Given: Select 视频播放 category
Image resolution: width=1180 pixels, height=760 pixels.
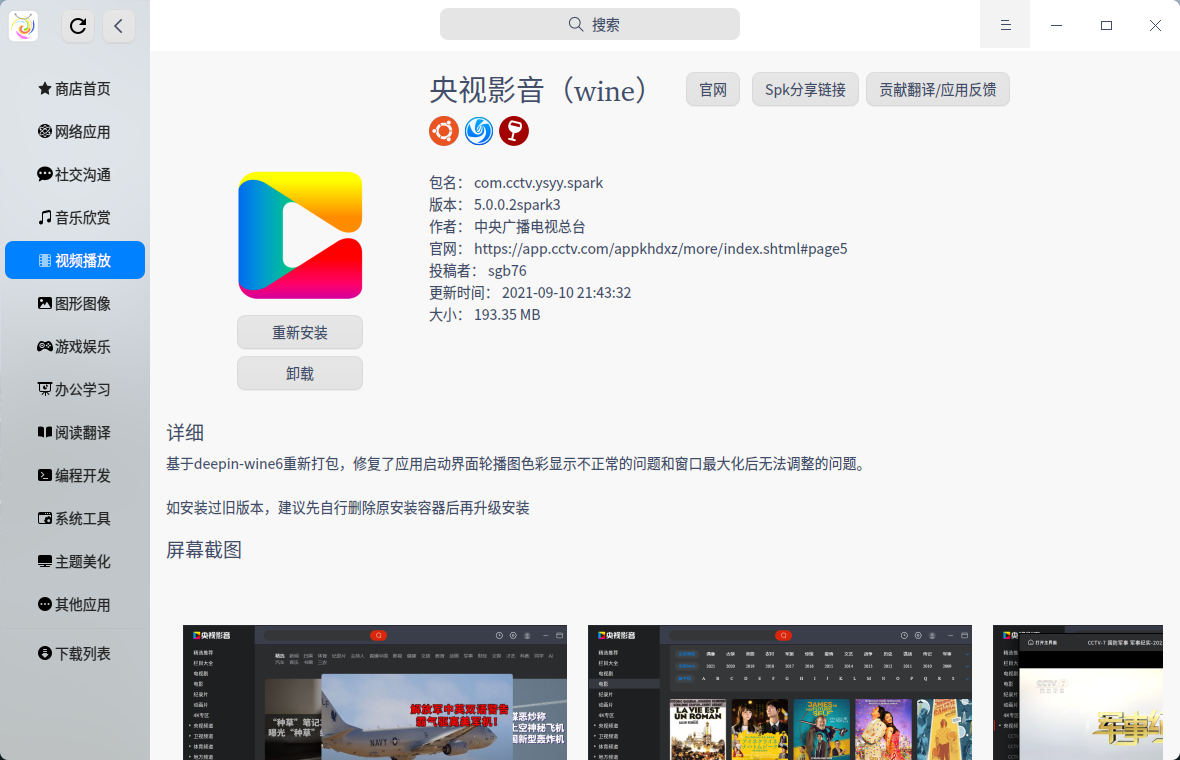Looking at the screenshot, I should click(75, 260).
